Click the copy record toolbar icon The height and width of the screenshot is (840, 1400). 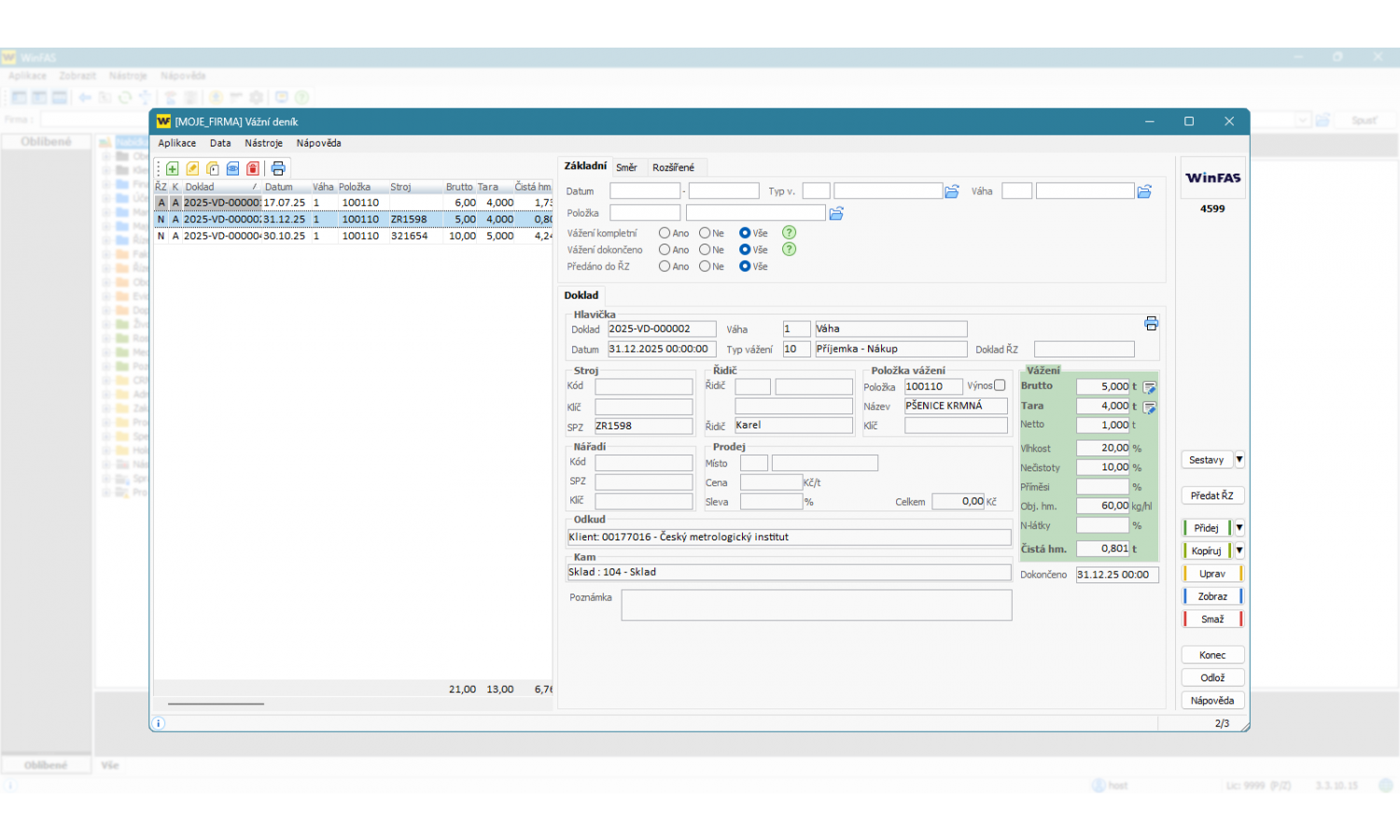coord(213,169)
